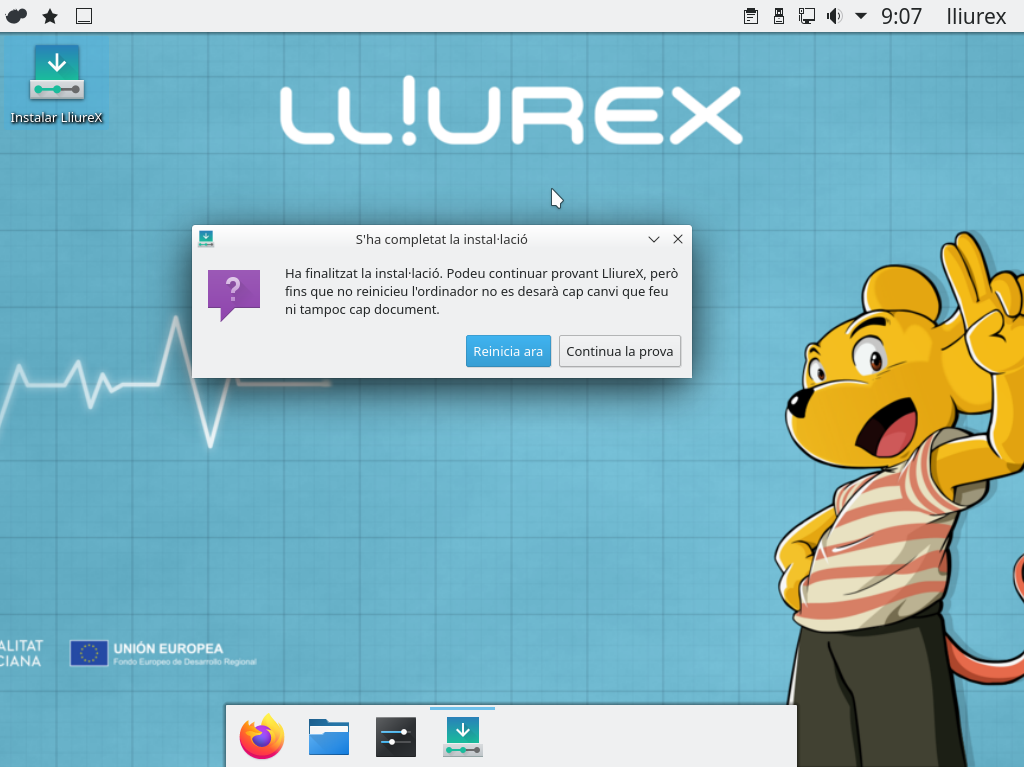Click the star favorites icon in top panel
This screenshot has height=767, width=1024.
point(50,16)
